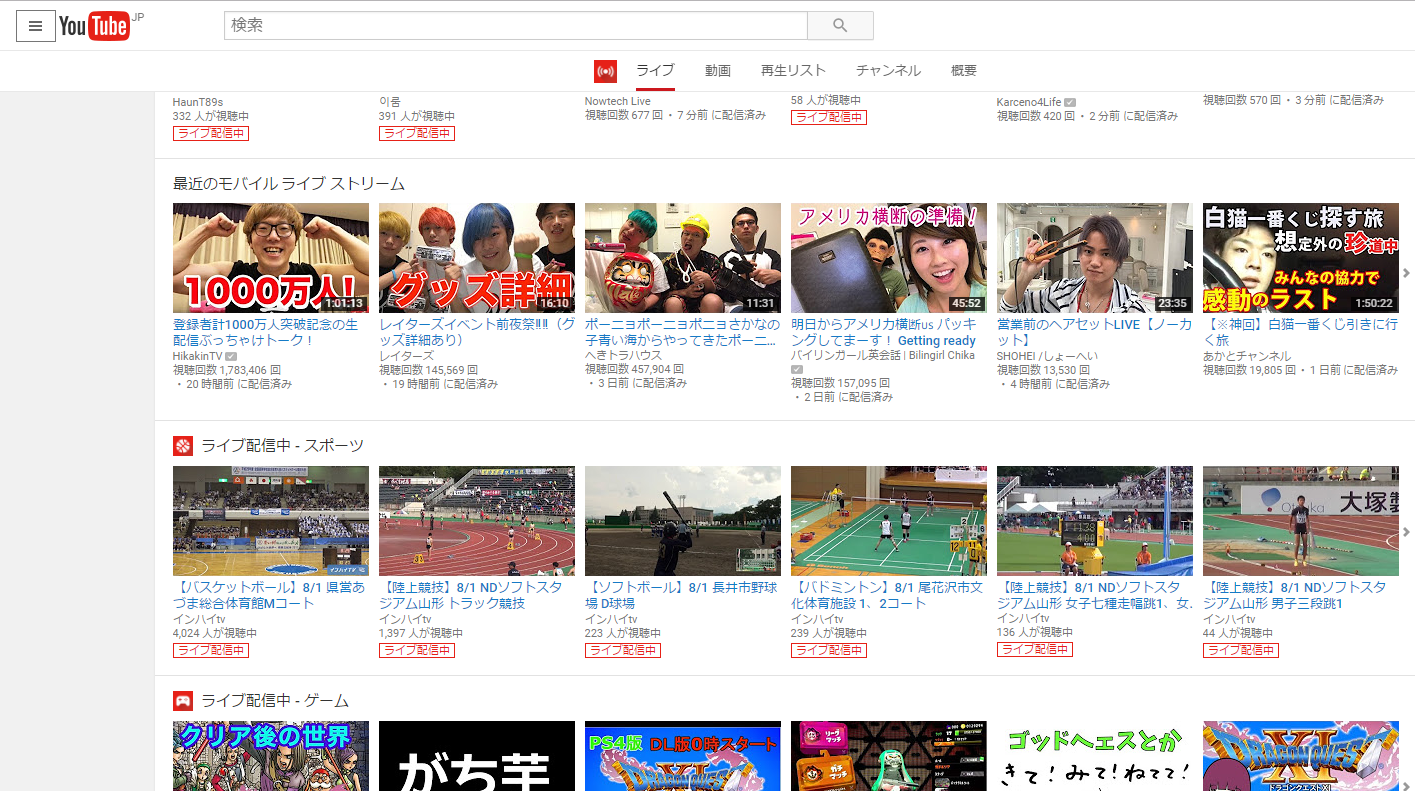Viewport: 1415px width, 791px height.
Task: Open the Nowtech Live channel name
Action: coord(618,102)
